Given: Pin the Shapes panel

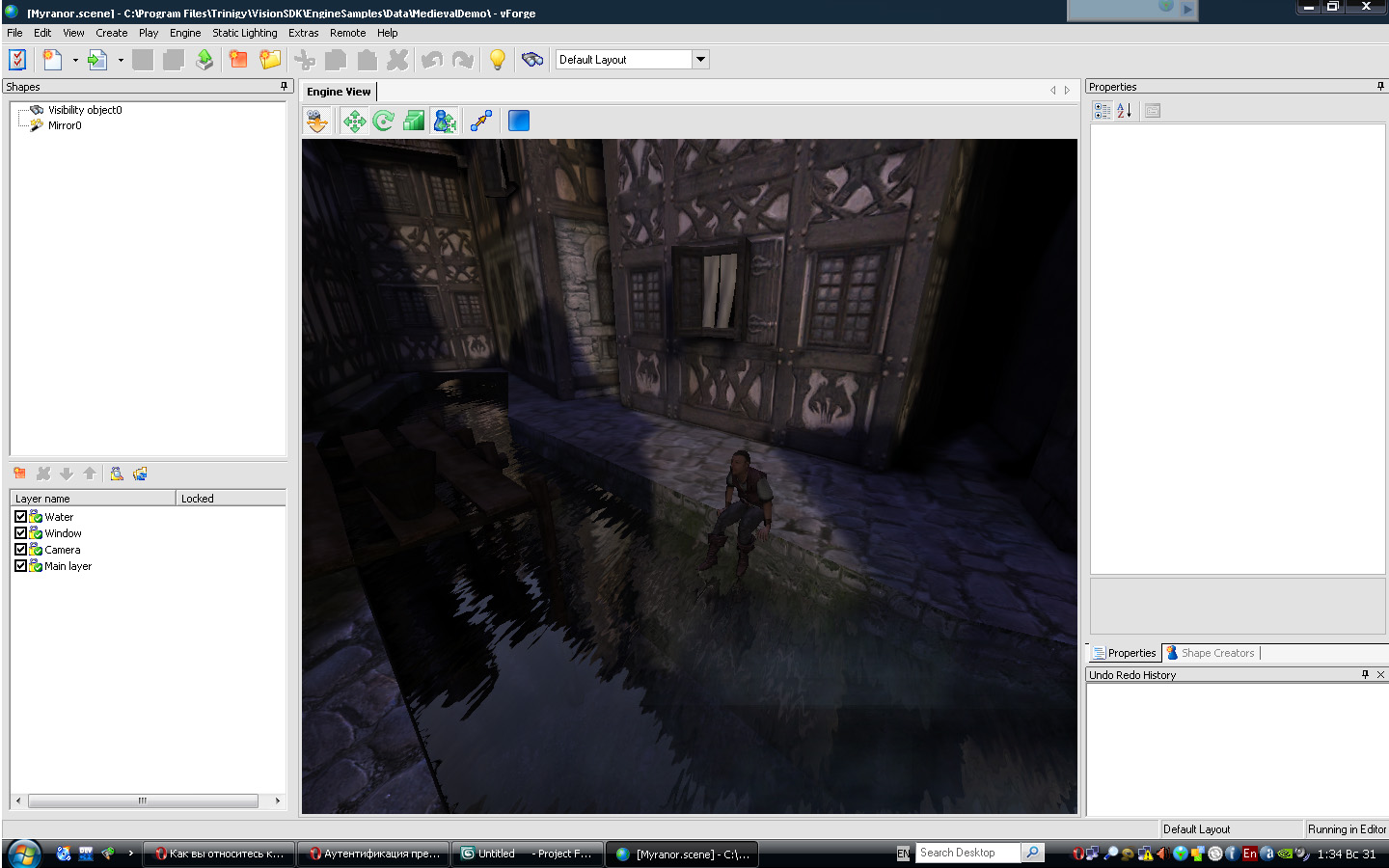Looking at the screenshot, I should 284,86.
